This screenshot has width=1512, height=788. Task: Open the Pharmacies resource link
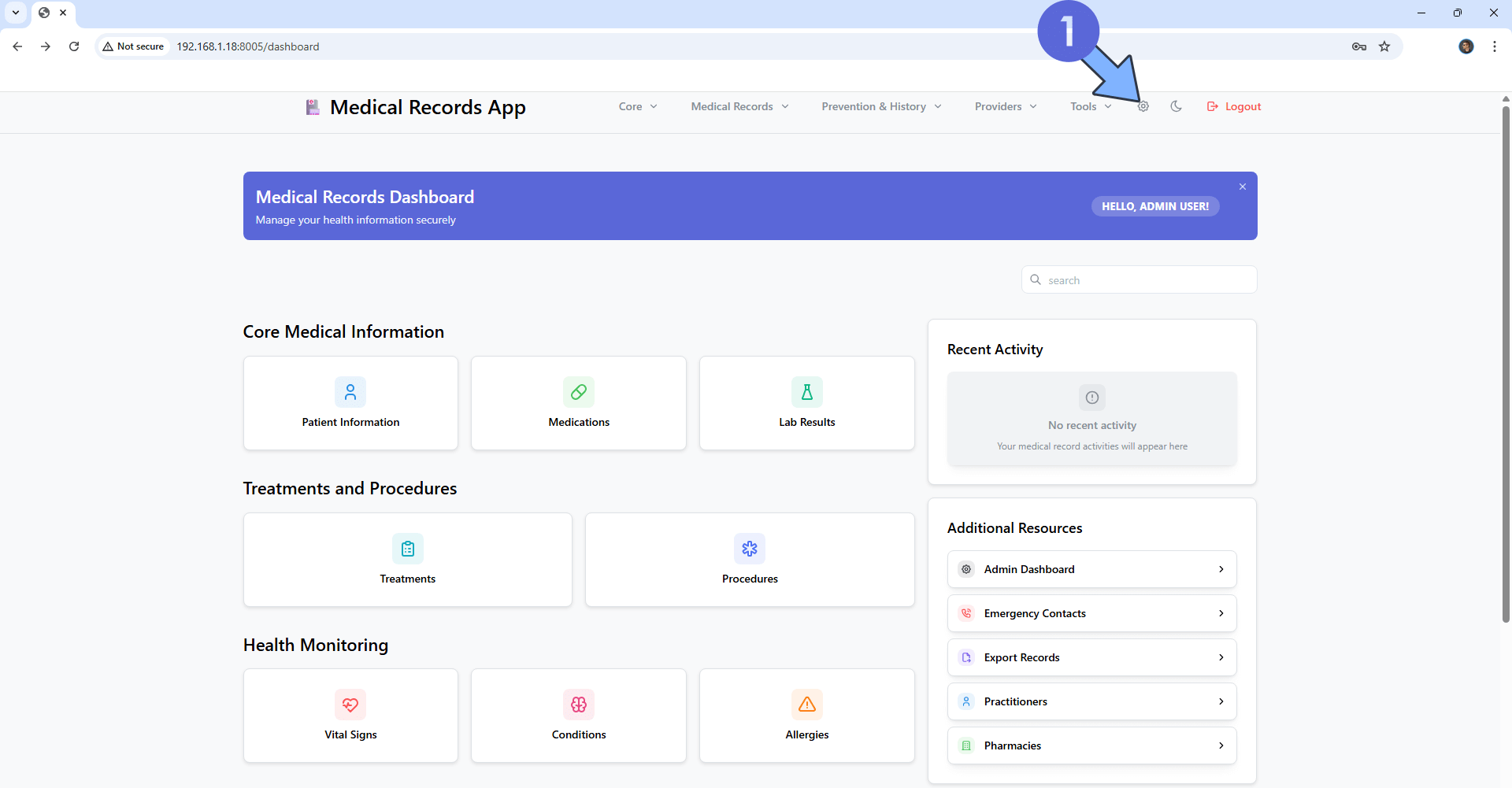1092,745
